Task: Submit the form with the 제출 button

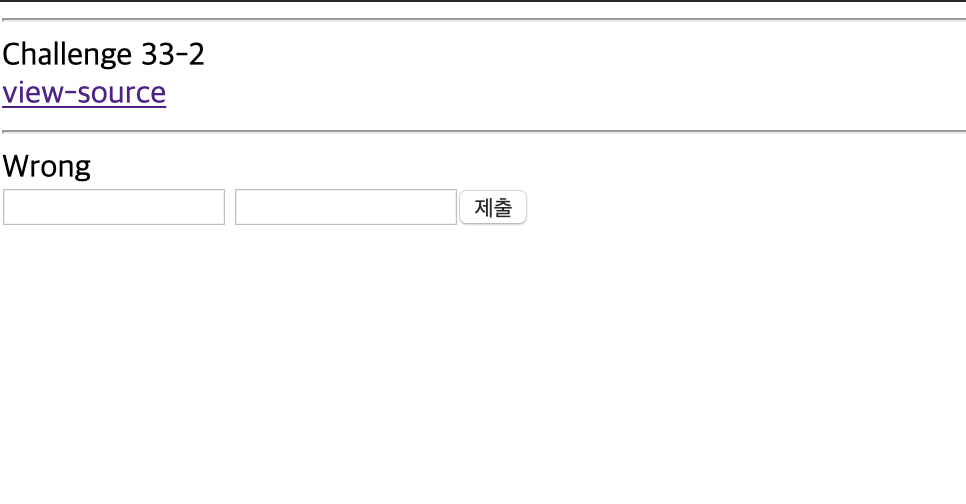Action: 493,207
